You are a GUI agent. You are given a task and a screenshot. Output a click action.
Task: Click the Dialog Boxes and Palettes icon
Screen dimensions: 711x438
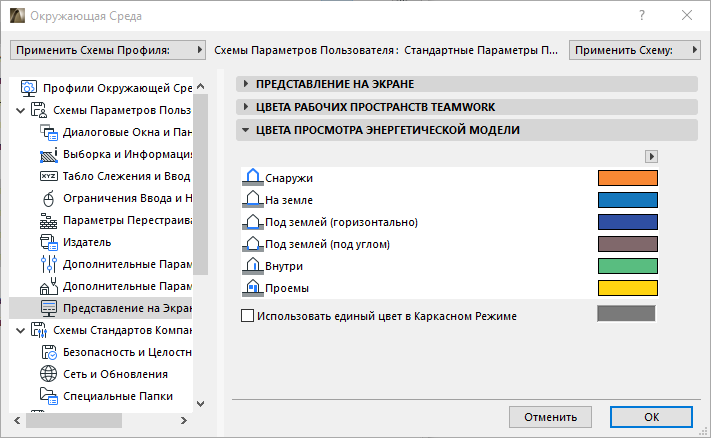tap(49, 132)
